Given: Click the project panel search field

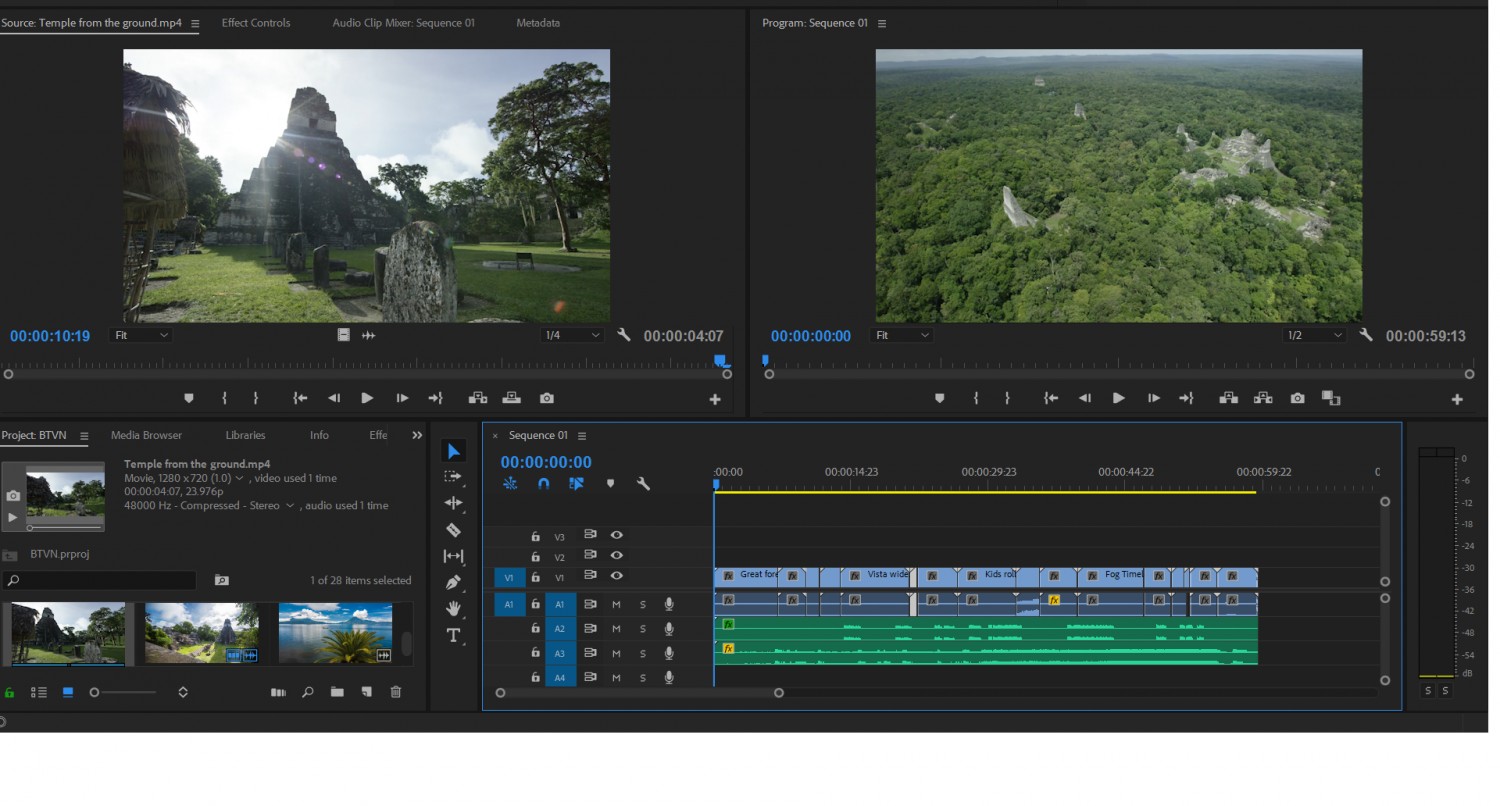Looking at the screenshot, I should tap(100, 580).
